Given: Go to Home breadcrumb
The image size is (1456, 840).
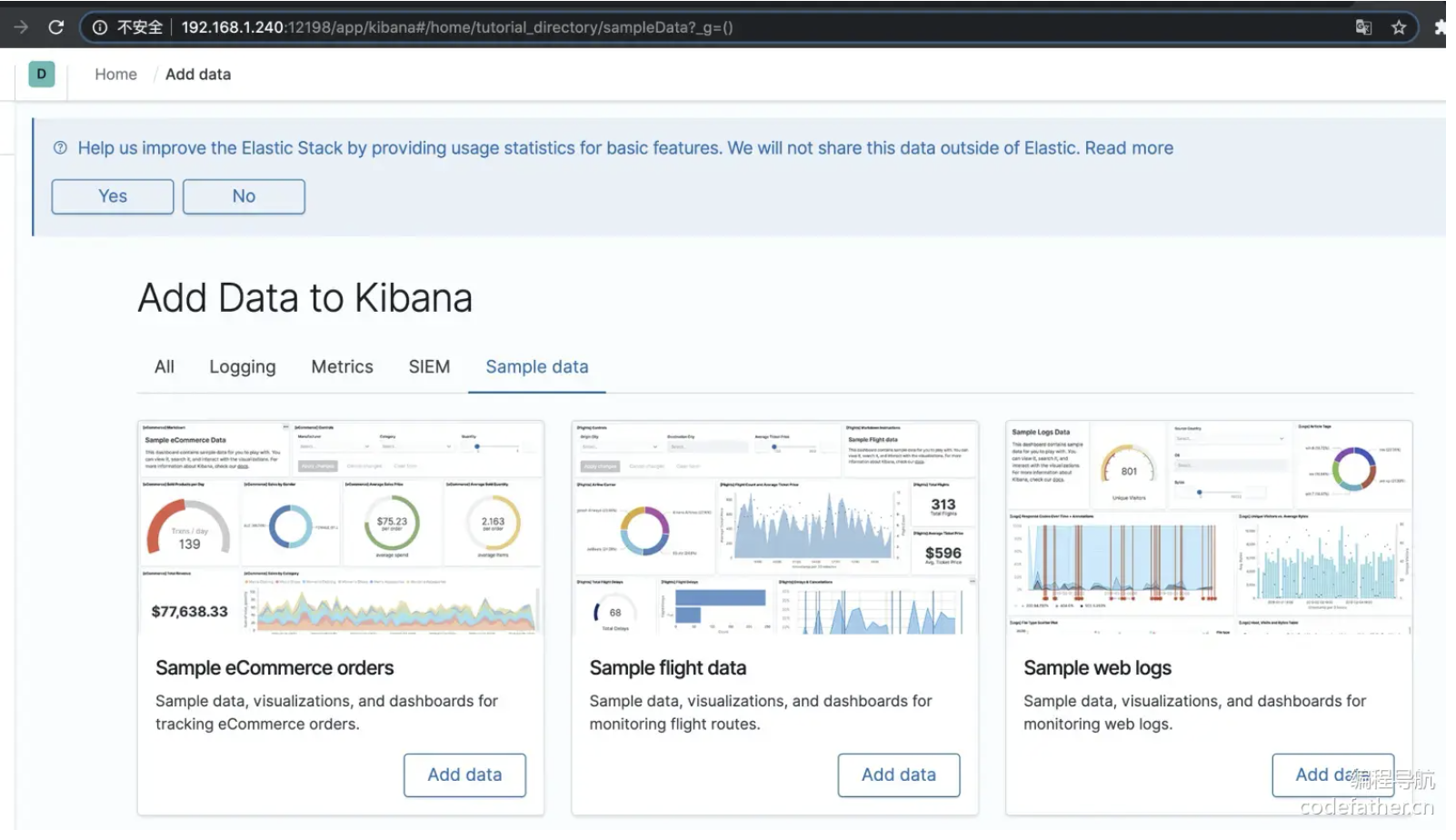Looking at the screenshot, I should (115, 75).
